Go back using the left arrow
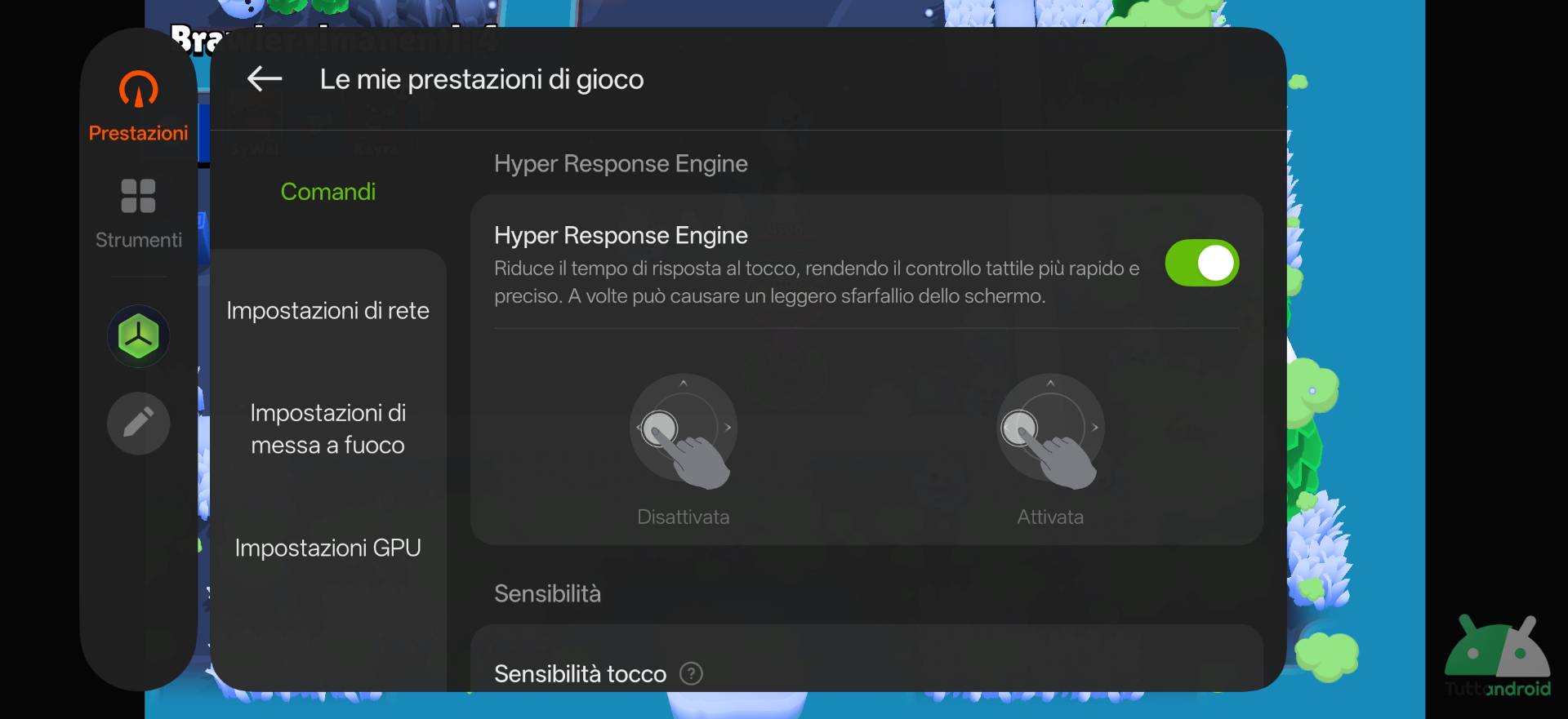Image resolution: width=1568 pixels, height=719 pixels. (x=264, y=79)
